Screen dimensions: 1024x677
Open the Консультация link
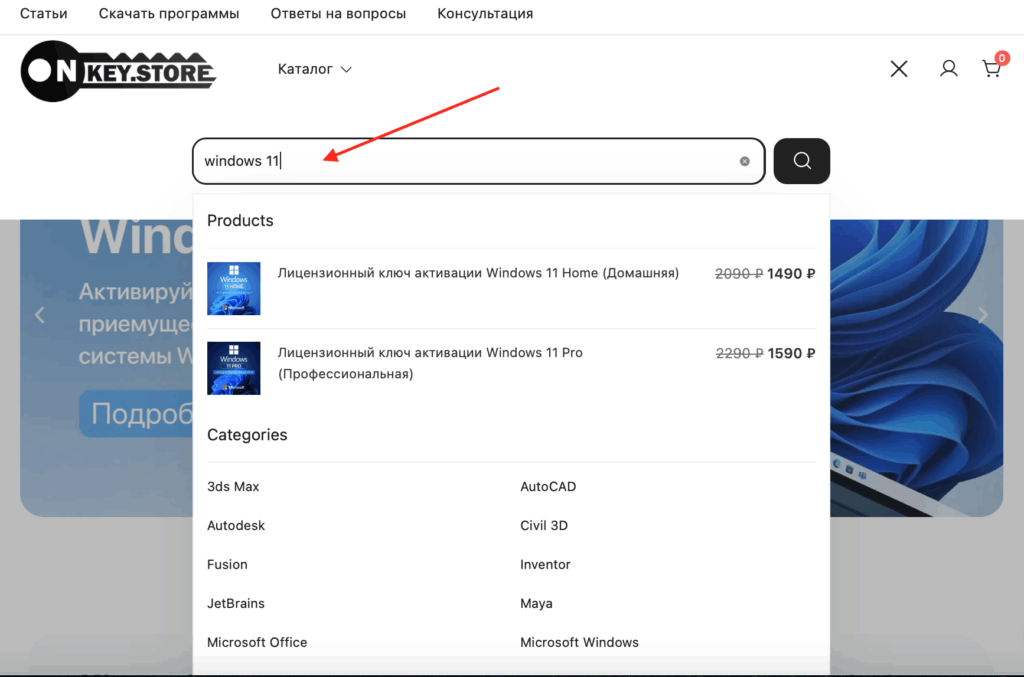(485, 14)
